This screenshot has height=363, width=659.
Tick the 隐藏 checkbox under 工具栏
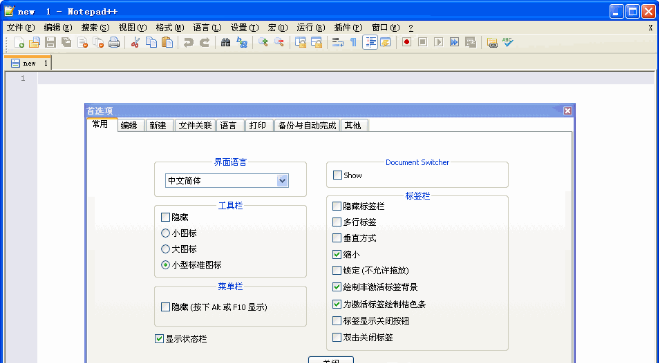(165, 217)
